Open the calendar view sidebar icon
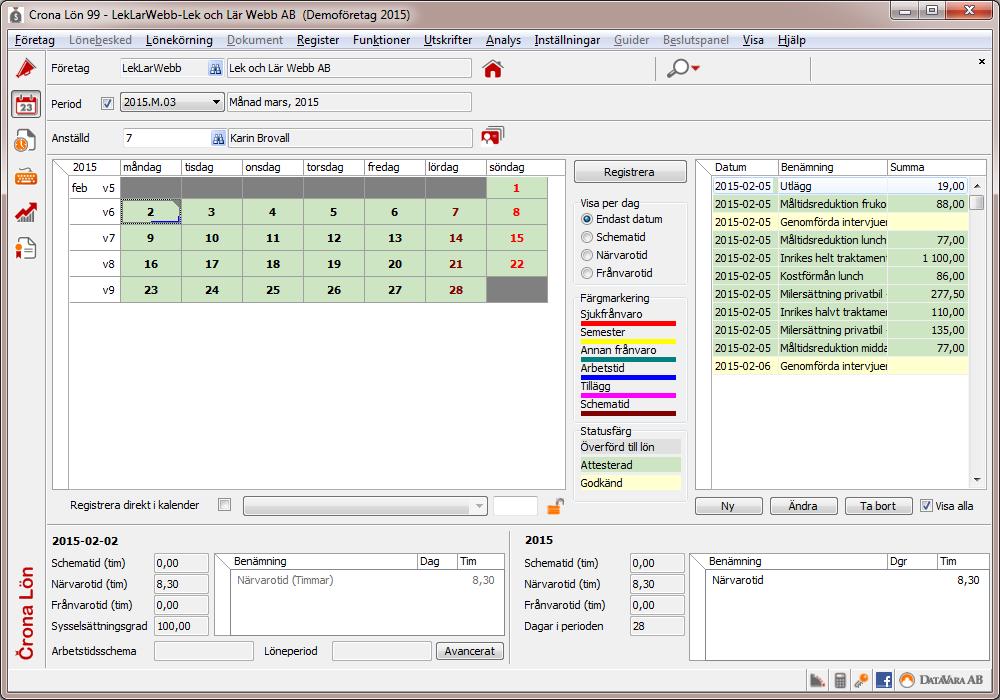The width and height of the screenshot is (1000, 700). point(26,105)
